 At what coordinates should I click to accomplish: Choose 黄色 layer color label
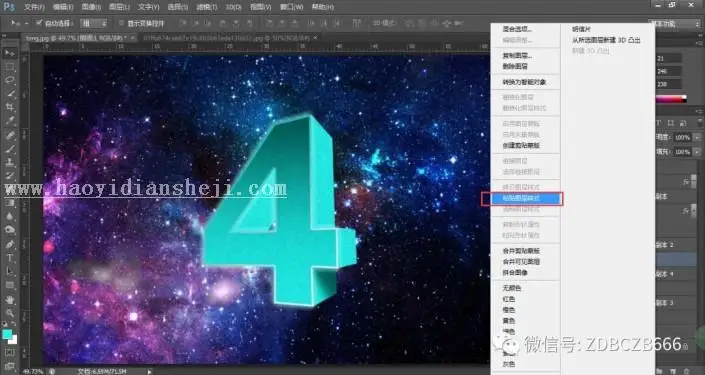coord(509,321)
